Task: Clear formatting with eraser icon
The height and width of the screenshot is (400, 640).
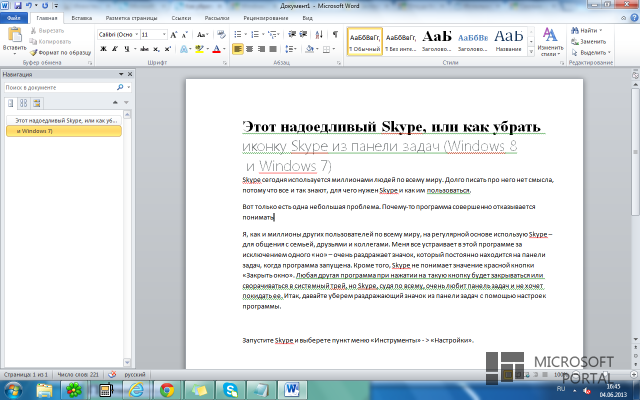Action: coord(221,35)
